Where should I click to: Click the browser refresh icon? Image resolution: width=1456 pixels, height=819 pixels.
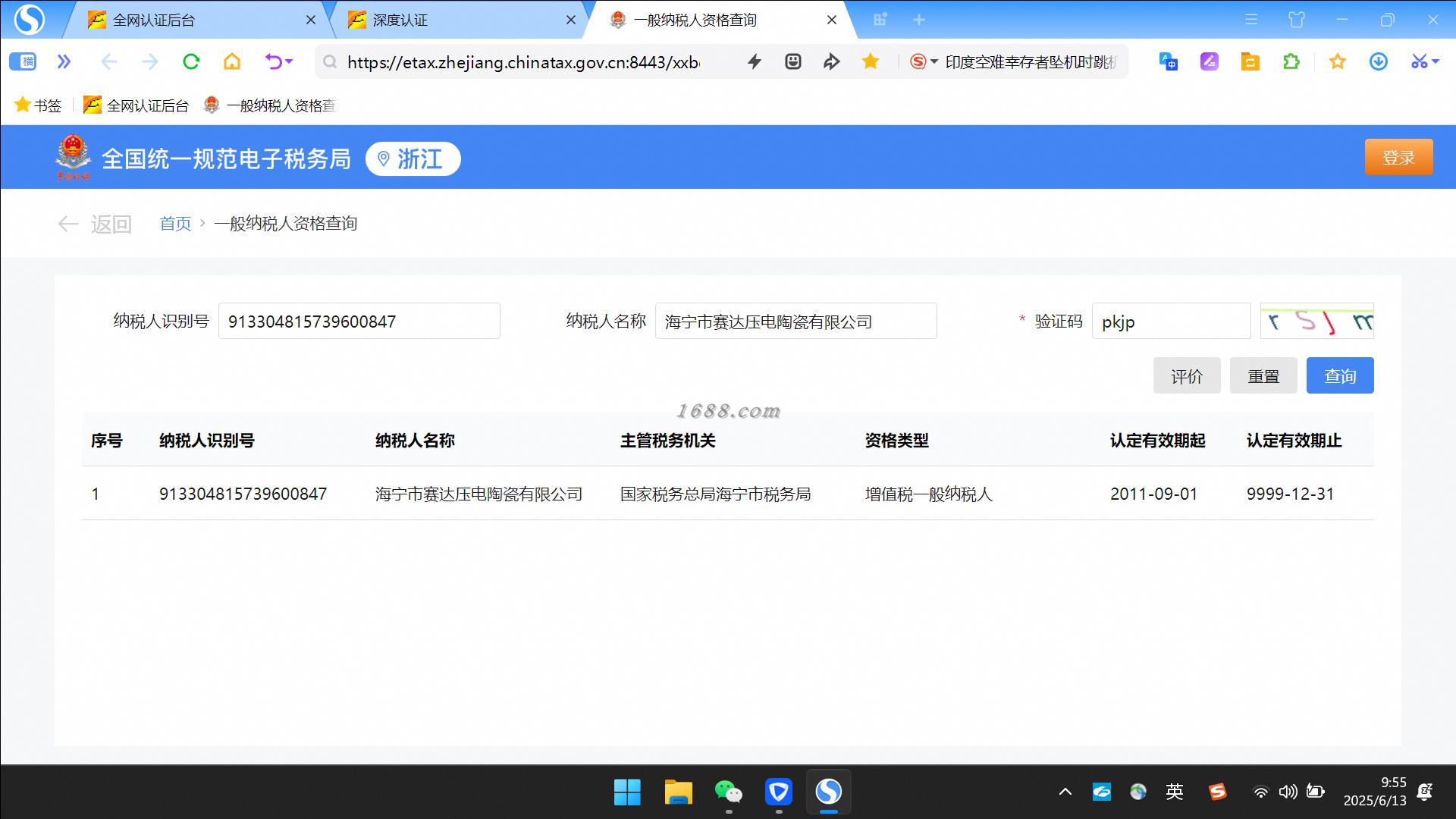point(191,61)
